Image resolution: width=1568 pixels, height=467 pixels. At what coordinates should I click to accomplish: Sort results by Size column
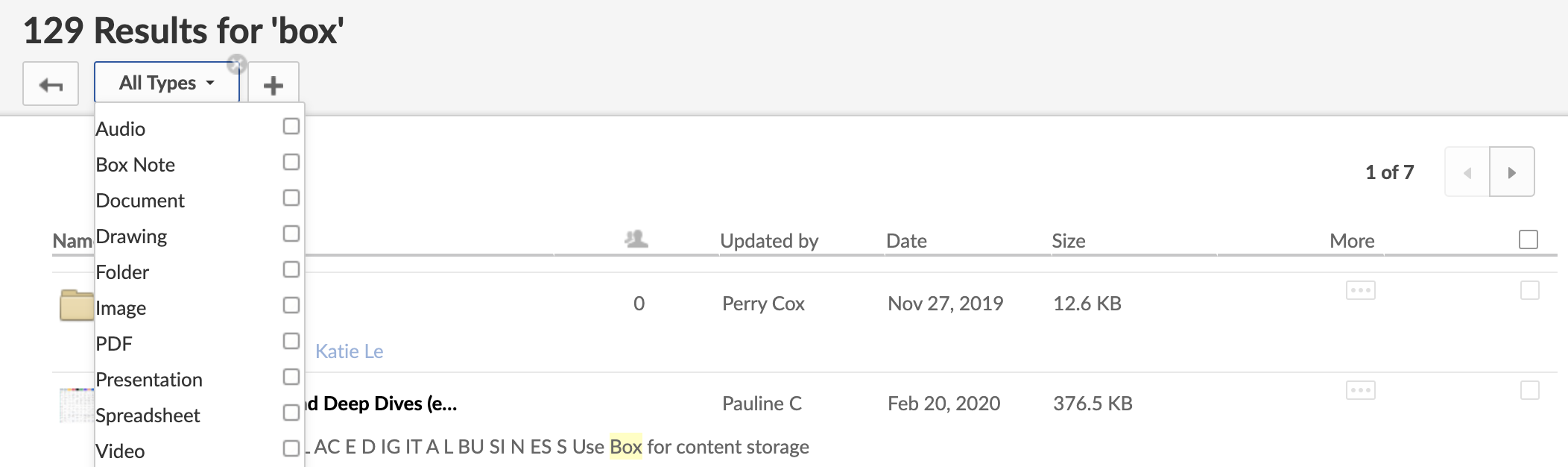tap(1068, 241)
